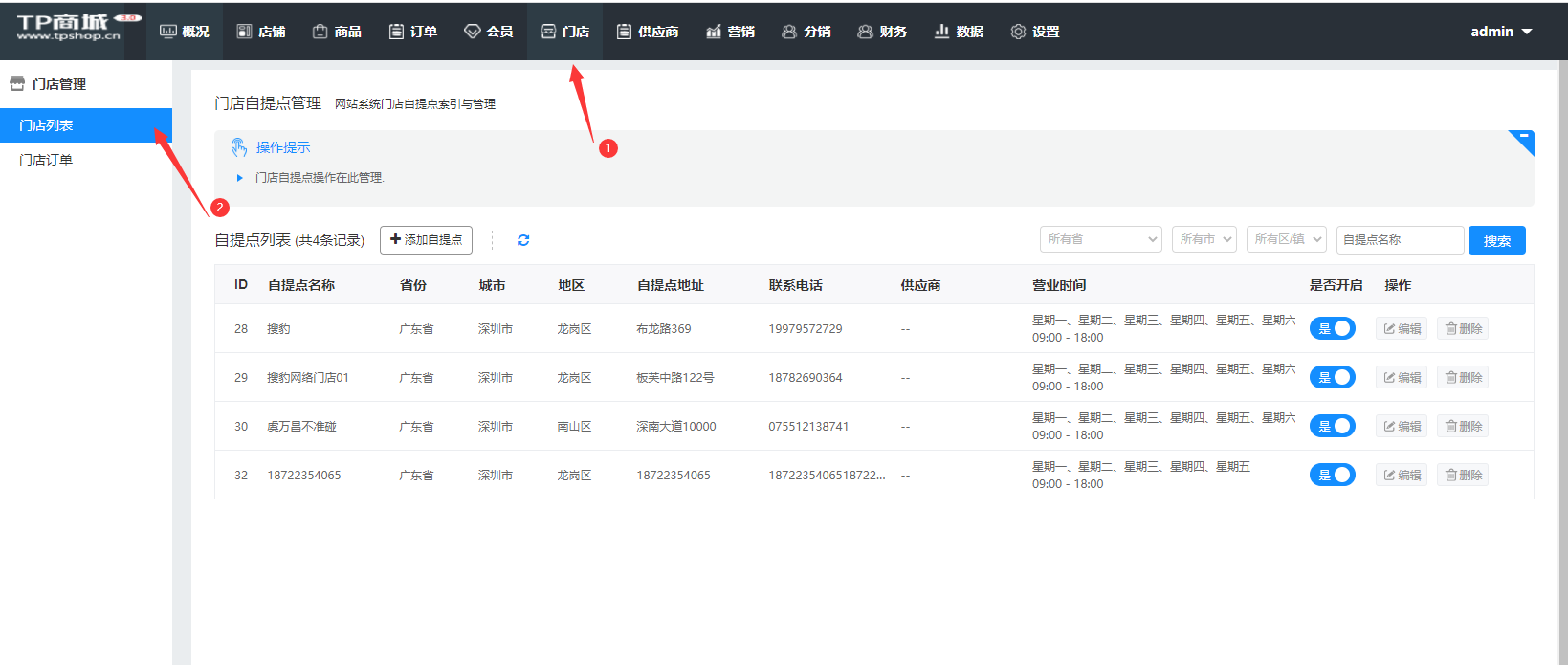The width and height of the screenshot is (1568, 665).
Task: Open the admin account dropdown
Action: coord(1500,32)
